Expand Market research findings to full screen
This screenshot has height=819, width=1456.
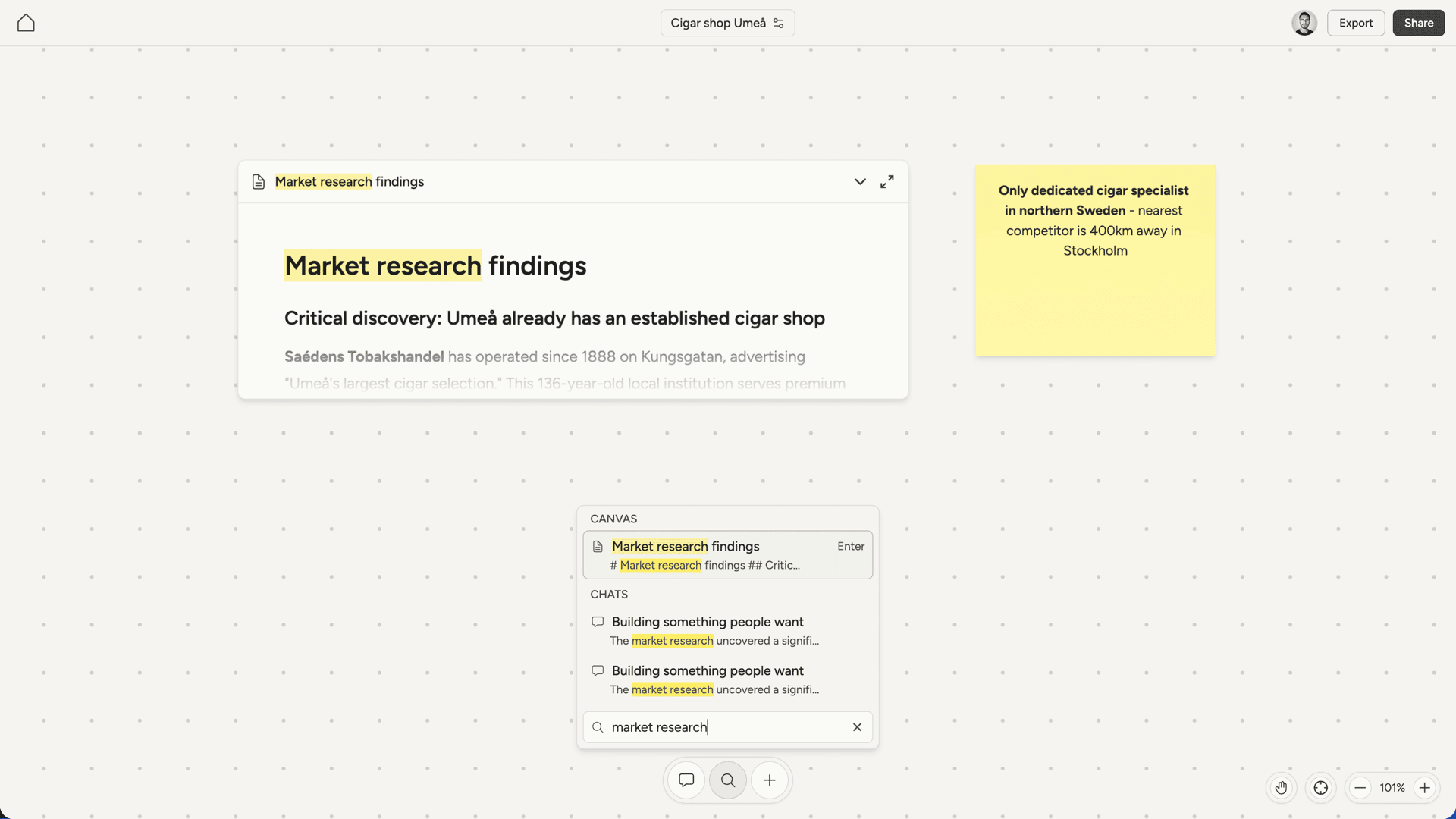coord(886,181)
